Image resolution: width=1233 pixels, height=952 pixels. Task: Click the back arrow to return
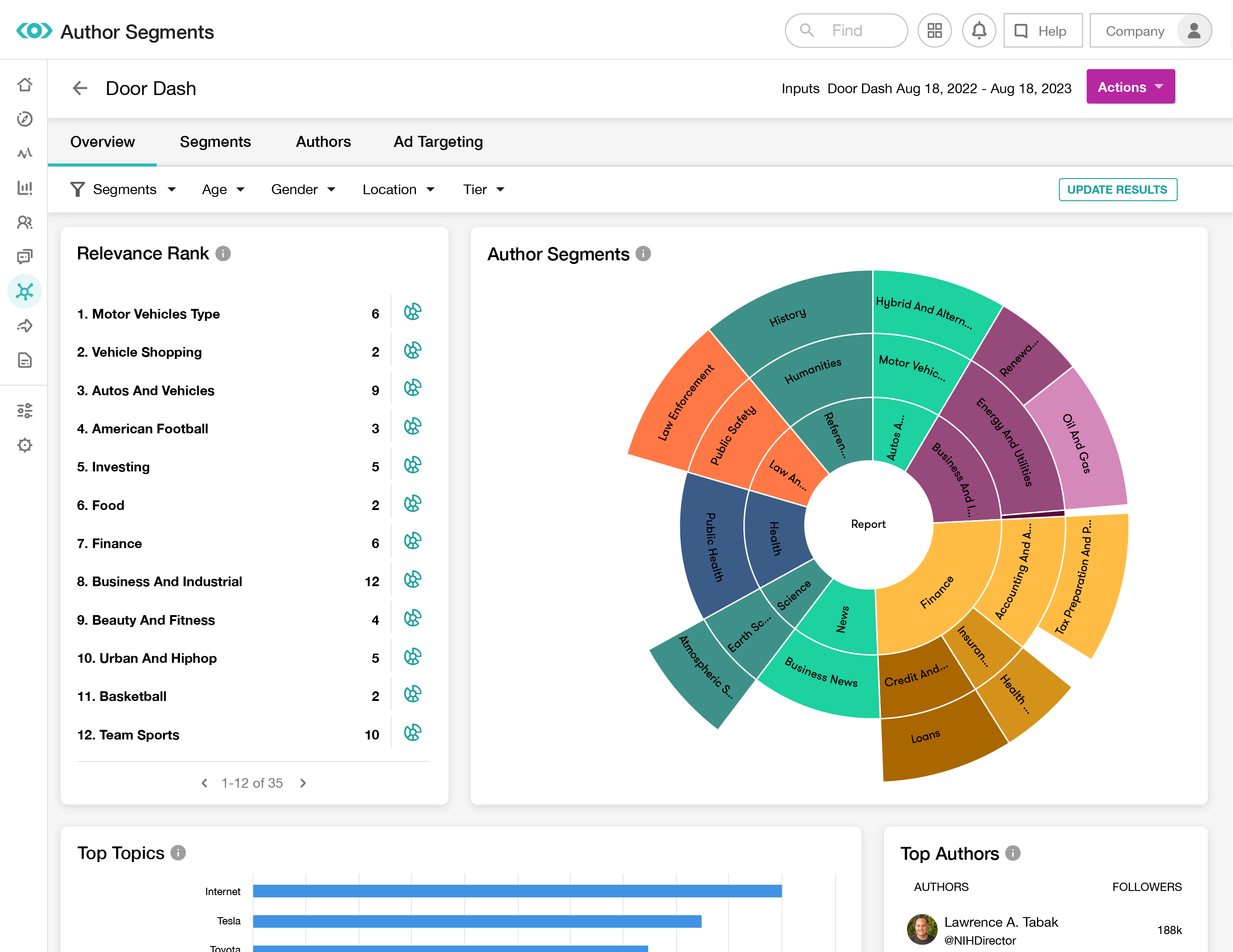point(80,88)
